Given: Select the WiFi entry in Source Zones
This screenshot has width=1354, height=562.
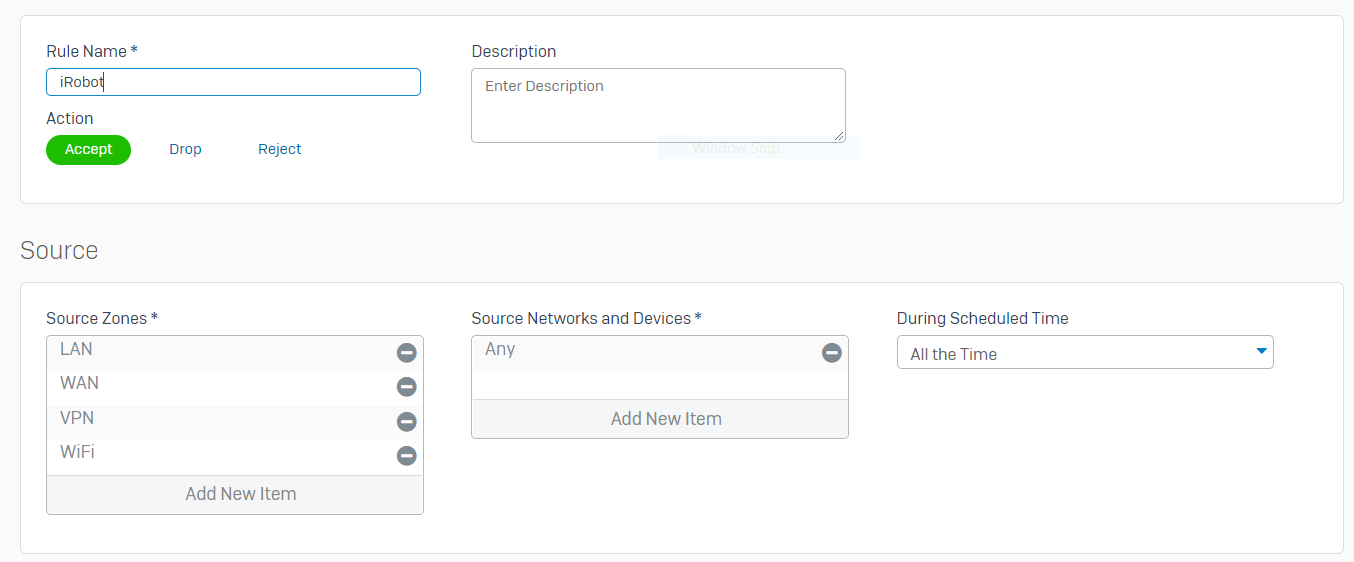Looking at the screenshot, I should pyautogui.click(x=78, y=452).
